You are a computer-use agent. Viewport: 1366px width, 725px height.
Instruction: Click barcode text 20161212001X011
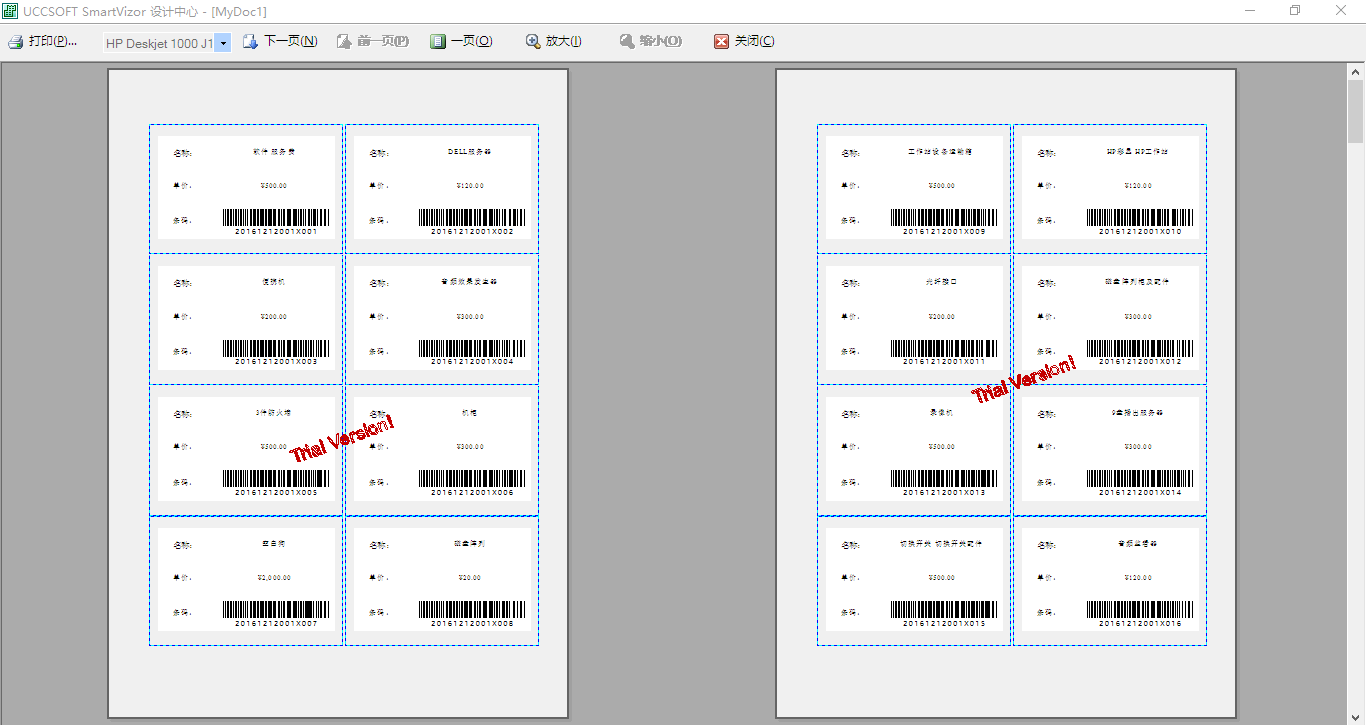[x=944, y=362]
